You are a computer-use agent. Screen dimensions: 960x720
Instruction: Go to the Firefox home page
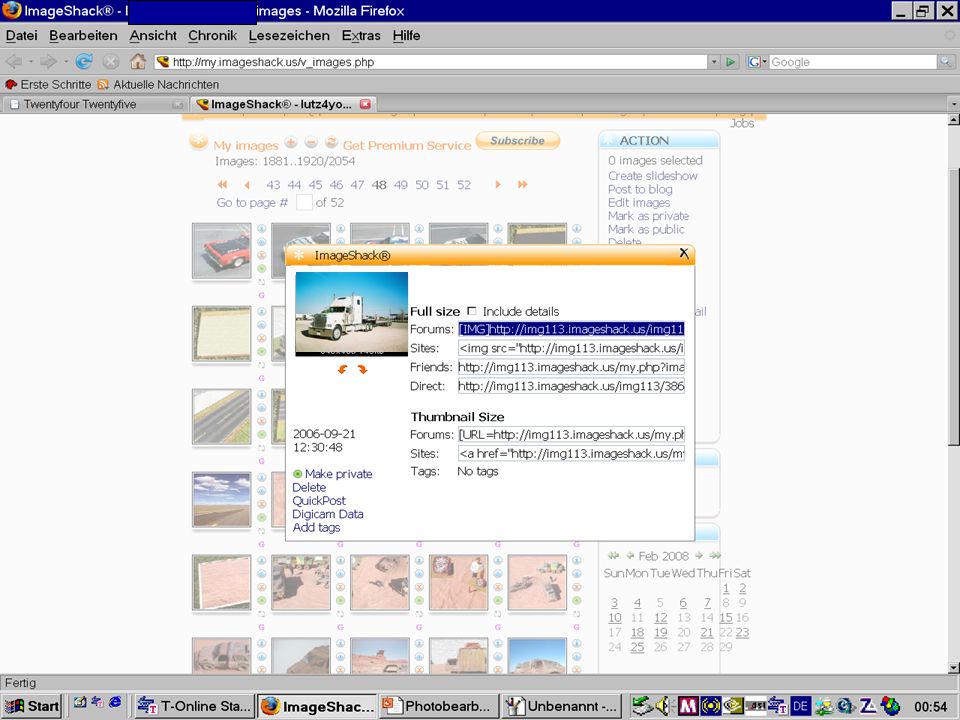point(138,61)
